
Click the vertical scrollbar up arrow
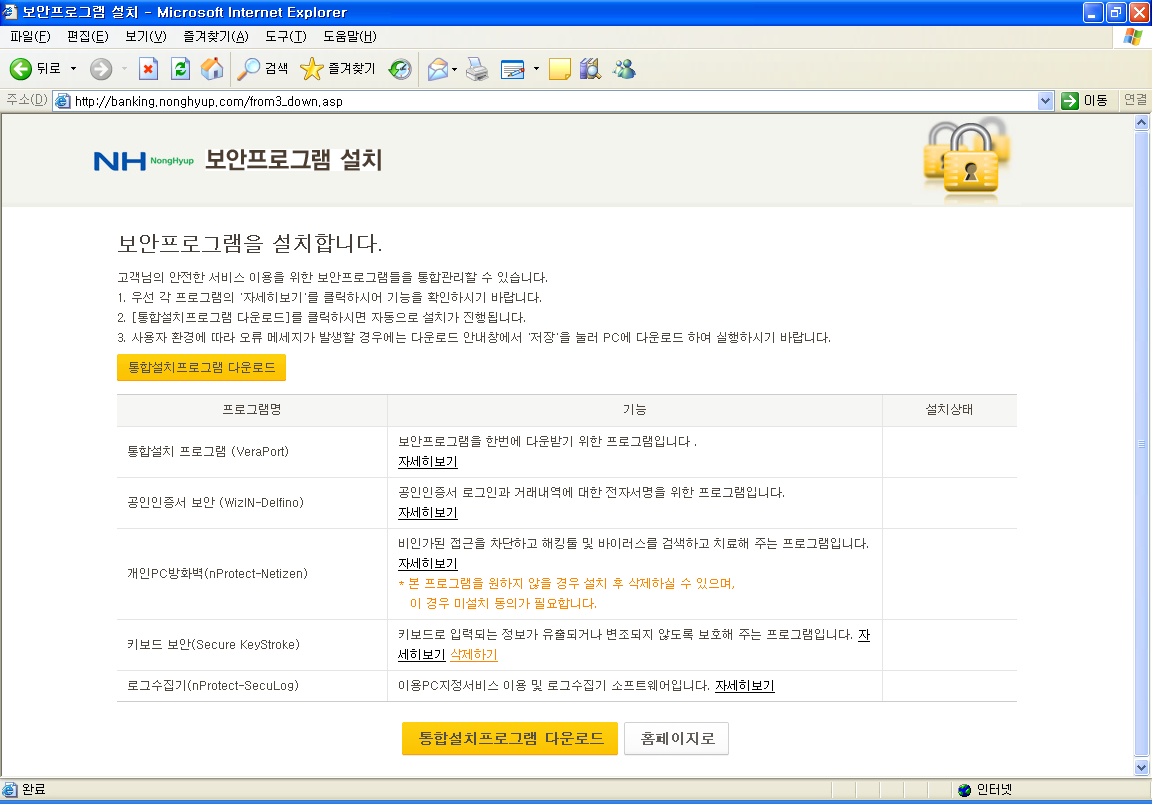pyautogui.click(x=1141, y=123)
